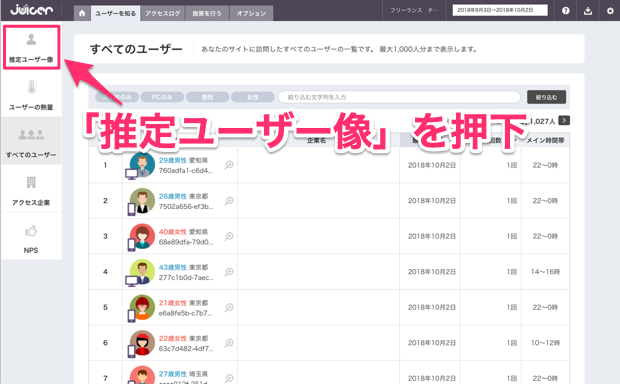Click the 絞り込む button
620x384 pixels.
pyautogui.click(x=546, y=97)
